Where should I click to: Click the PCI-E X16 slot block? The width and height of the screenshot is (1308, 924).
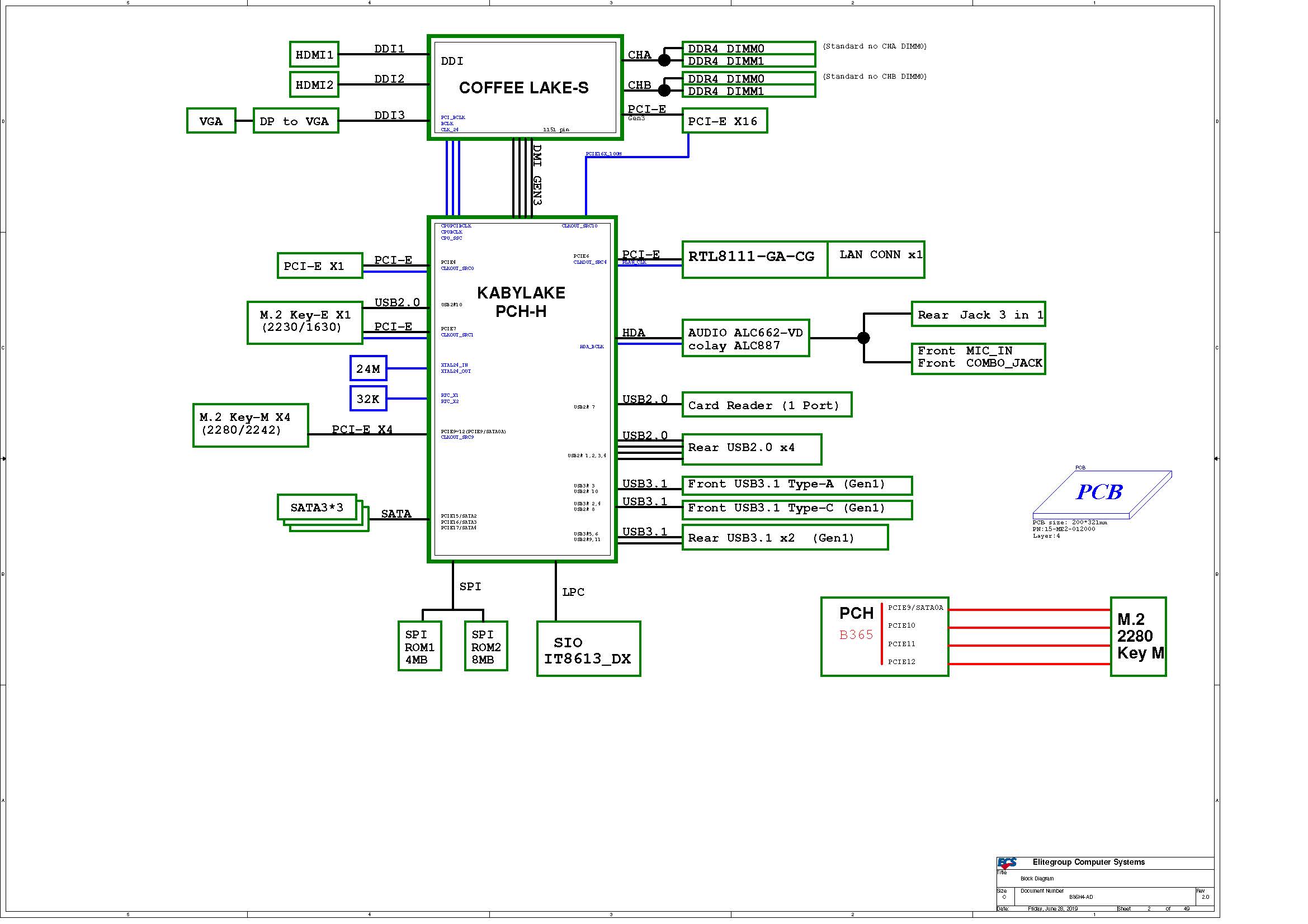tap(724, 121)
